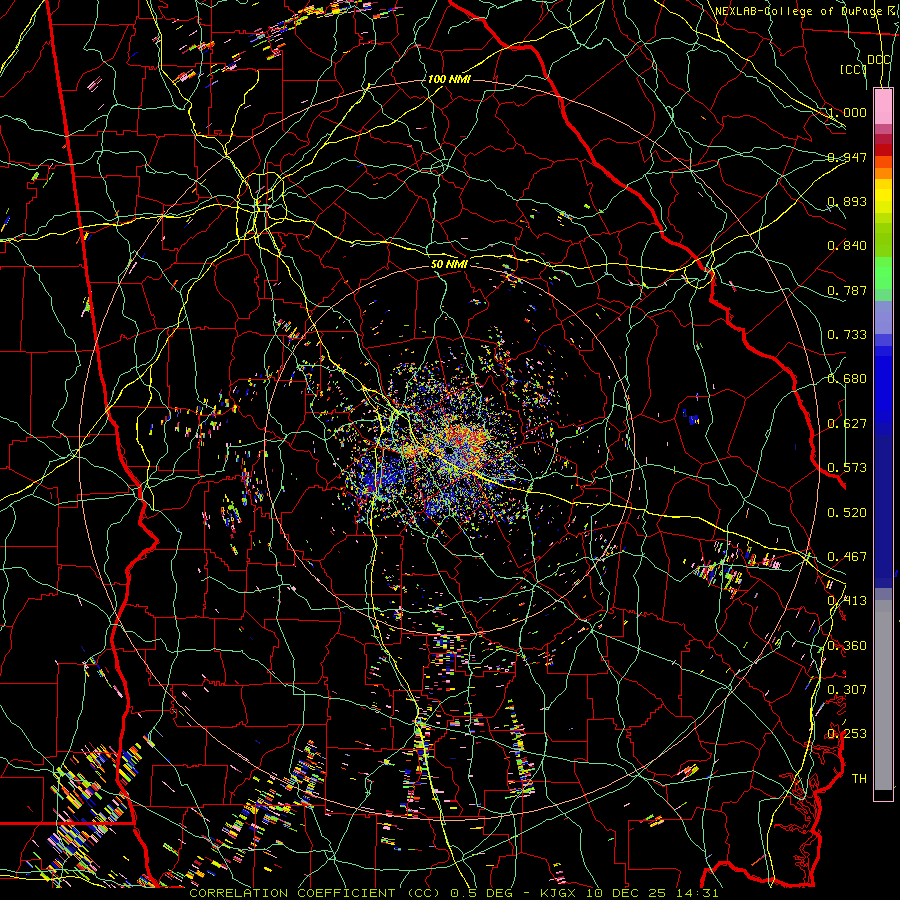The height and width of the screenshot is (900, 900).
Task: Click the 0.733 scale value
Action: point(847,334)
